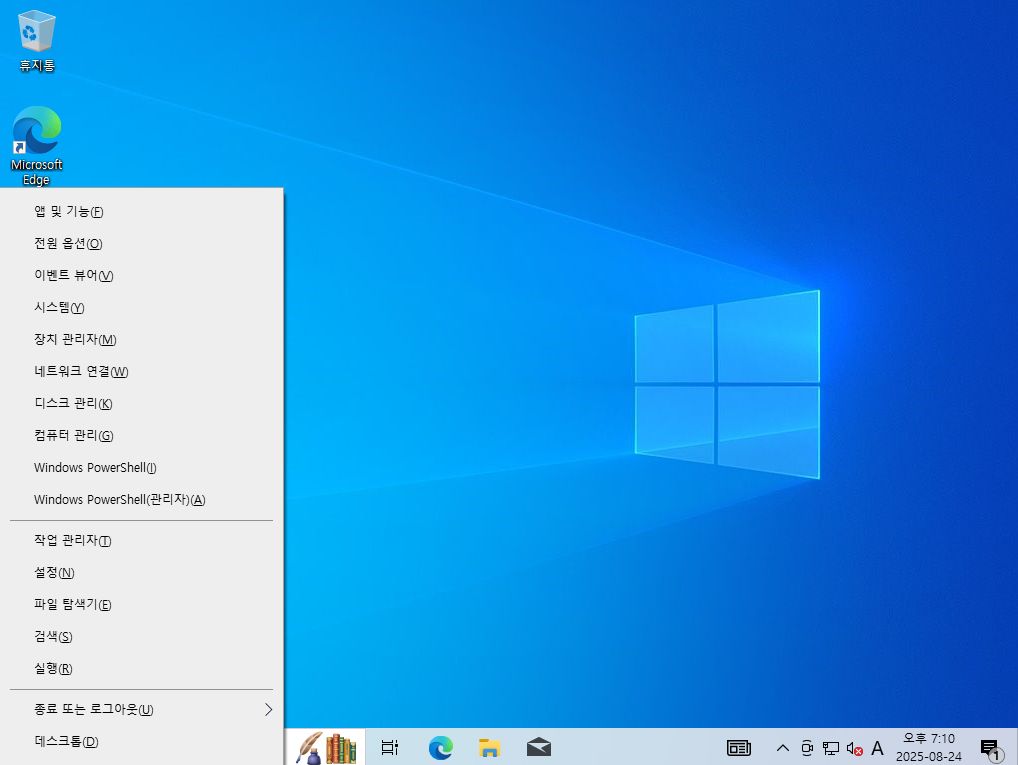Open 네트워크 연결(W)

coord(142,371)
